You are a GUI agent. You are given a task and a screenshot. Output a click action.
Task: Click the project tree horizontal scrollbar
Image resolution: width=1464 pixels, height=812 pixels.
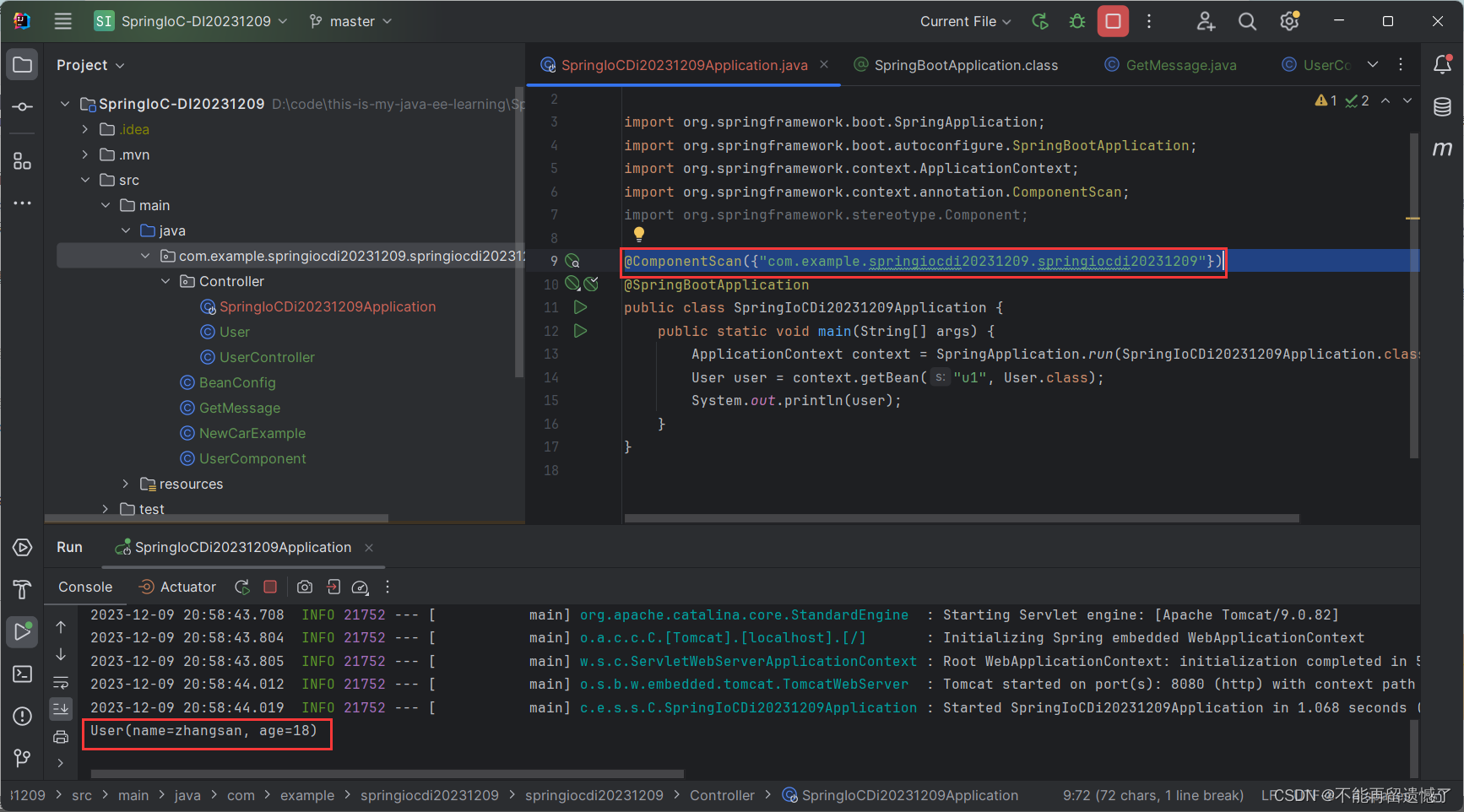217,517
